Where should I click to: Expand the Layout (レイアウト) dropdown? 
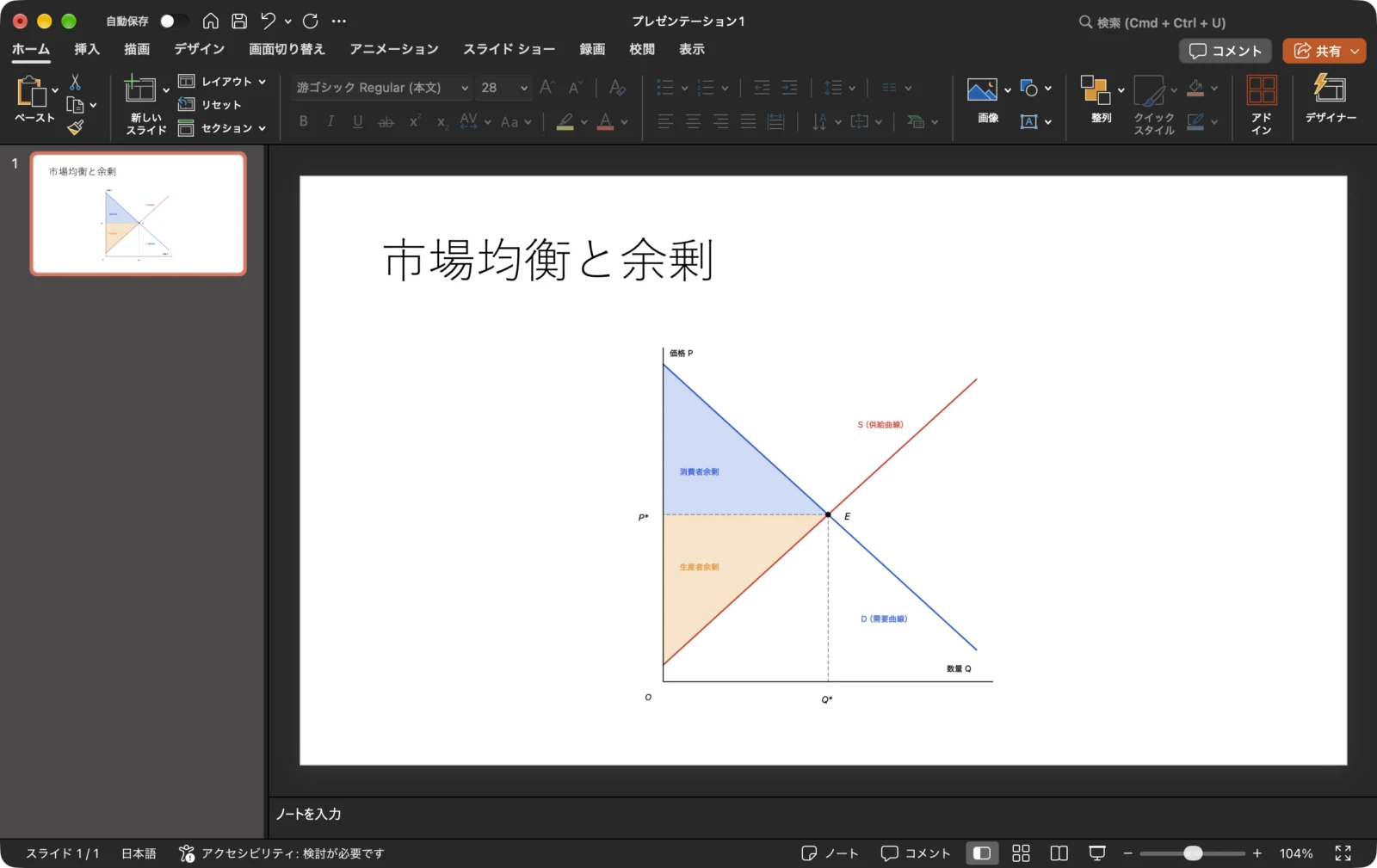pos(262,82)
